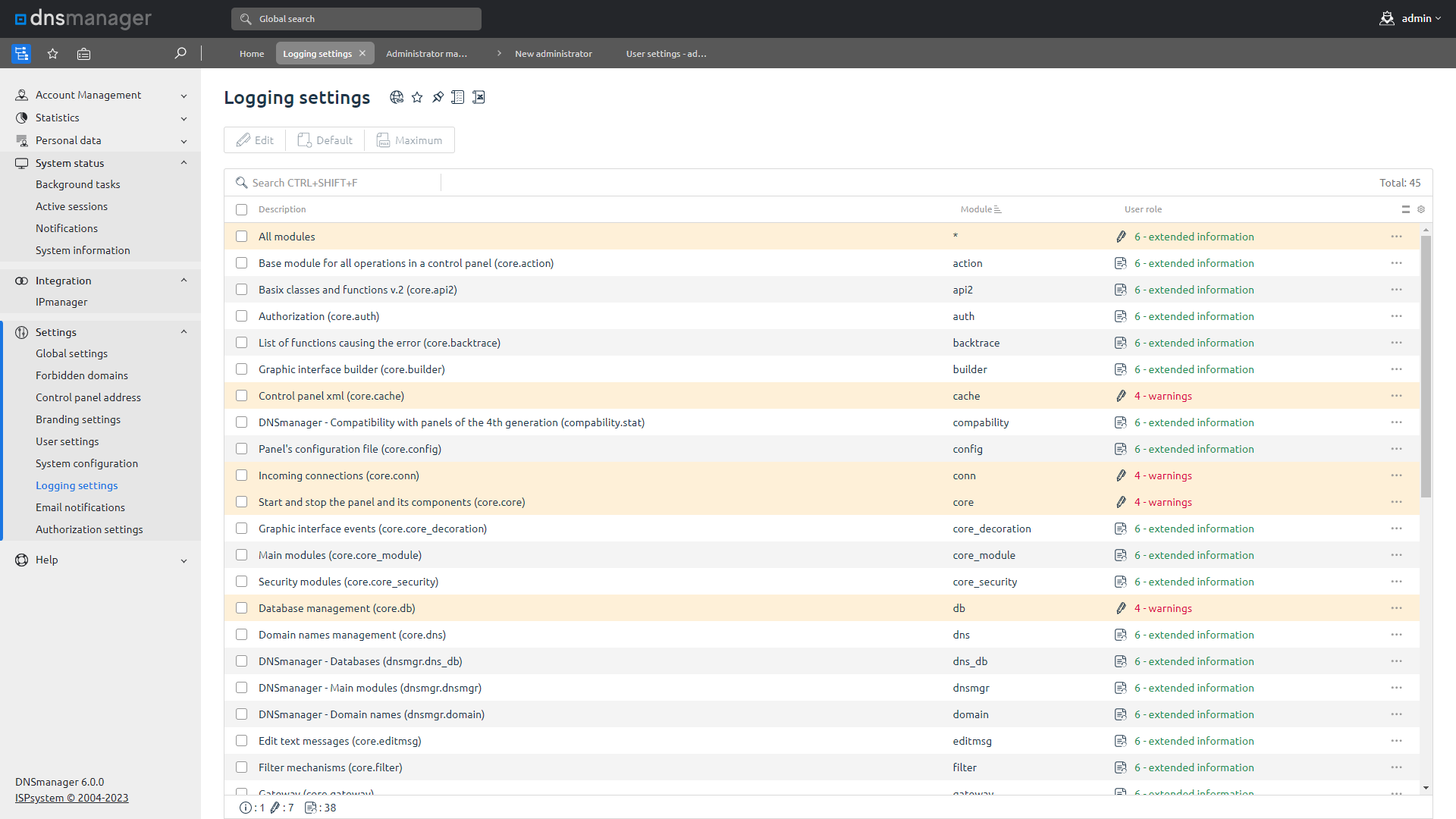Viewport: 1456px width, 819px height.
Task: Open the admin user dropdown
Action: [1410, 18]
